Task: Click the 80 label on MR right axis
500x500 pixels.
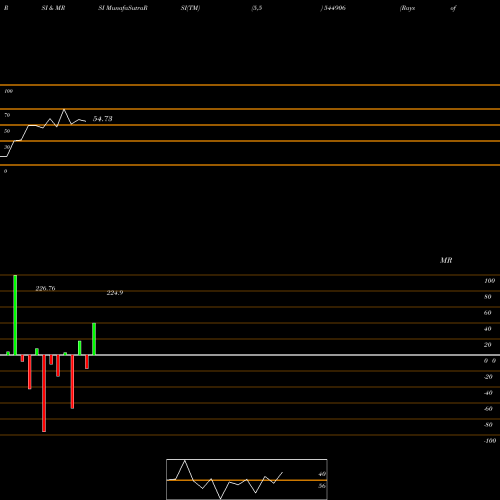Action: click(x=488, y=297)
